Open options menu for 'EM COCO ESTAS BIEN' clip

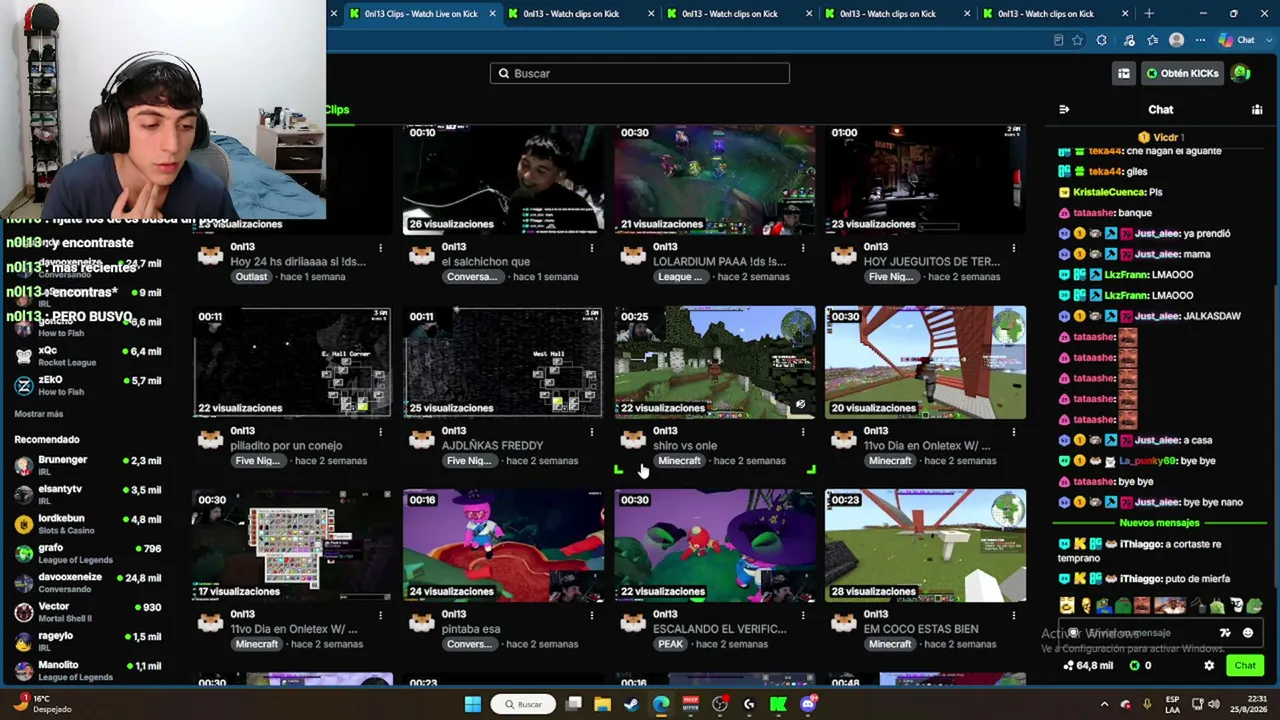(x=1013, y=615)
